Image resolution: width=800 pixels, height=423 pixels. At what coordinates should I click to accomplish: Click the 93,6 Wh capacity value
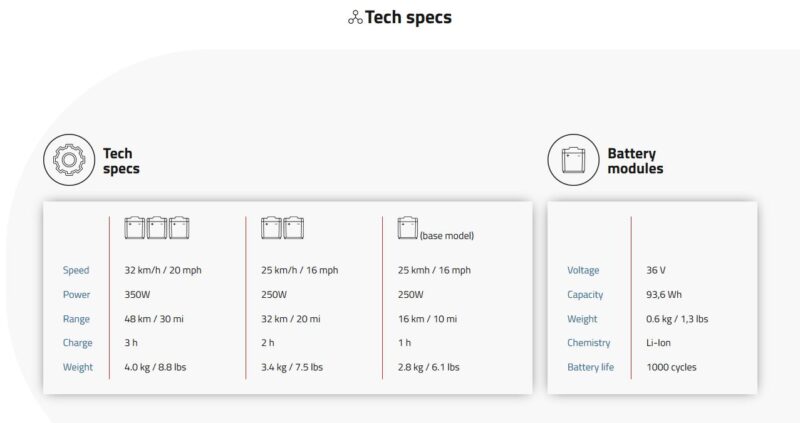click(x=664, y=294)
